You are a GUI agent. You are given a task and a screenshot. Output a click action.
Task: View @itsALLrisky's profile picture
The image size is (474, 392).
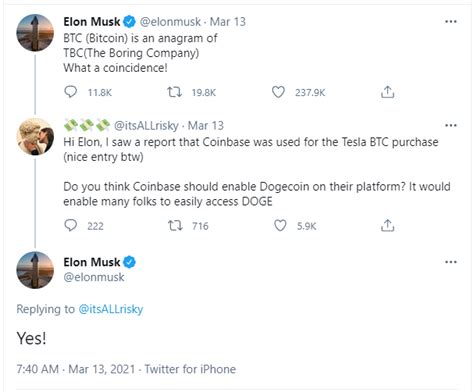pos(35,136)
